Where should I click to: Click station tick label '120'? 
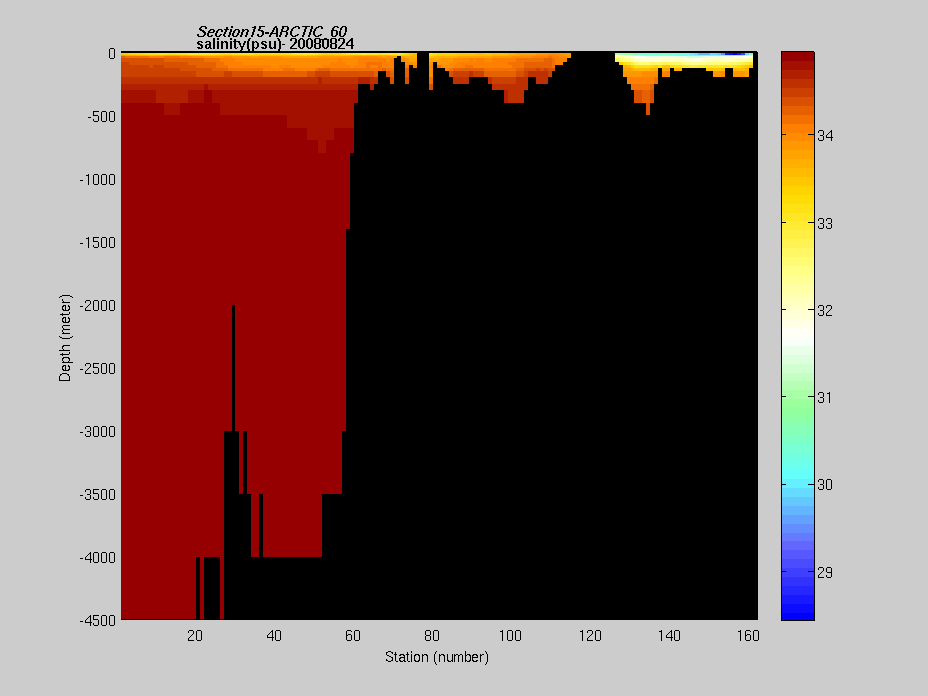(590, 636)
